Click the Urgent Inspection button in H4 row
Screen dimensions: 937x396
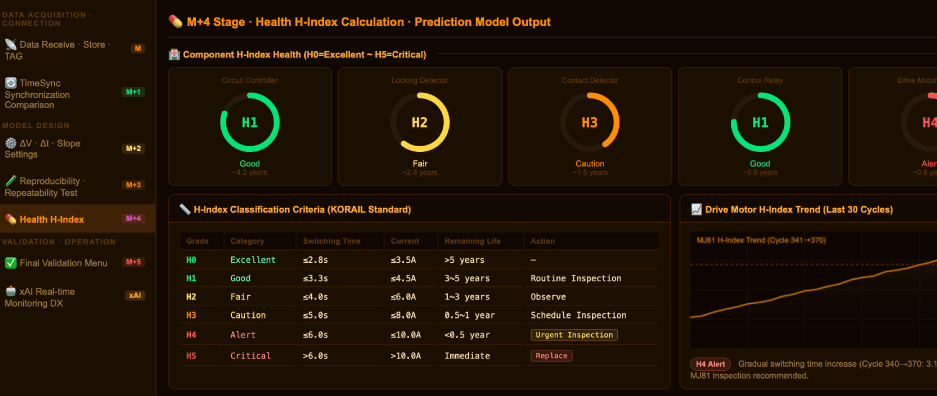pos(574,335)
